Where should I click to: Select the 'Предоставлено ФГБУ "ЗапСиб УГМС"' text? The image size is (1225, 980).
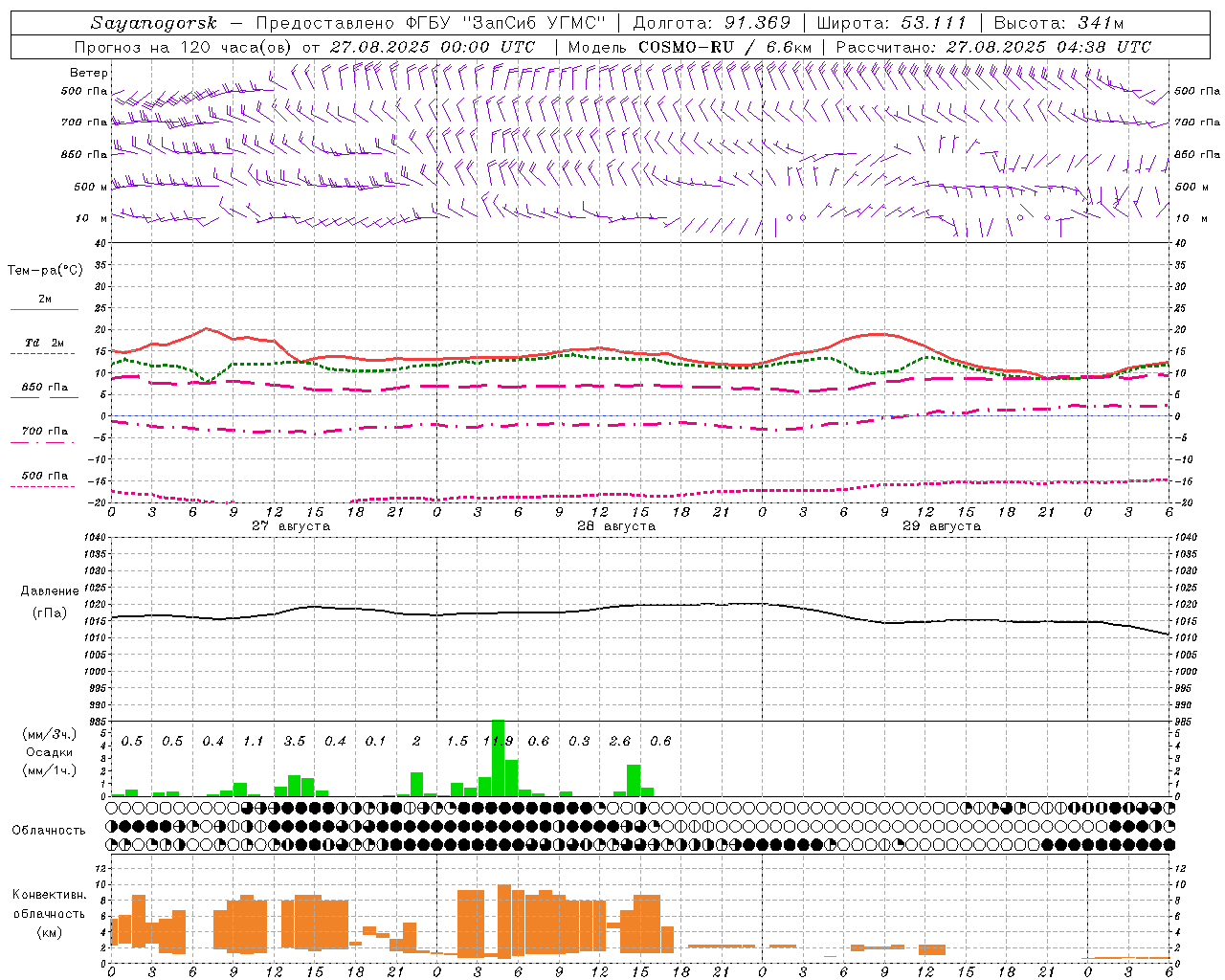tap(432, 23)
